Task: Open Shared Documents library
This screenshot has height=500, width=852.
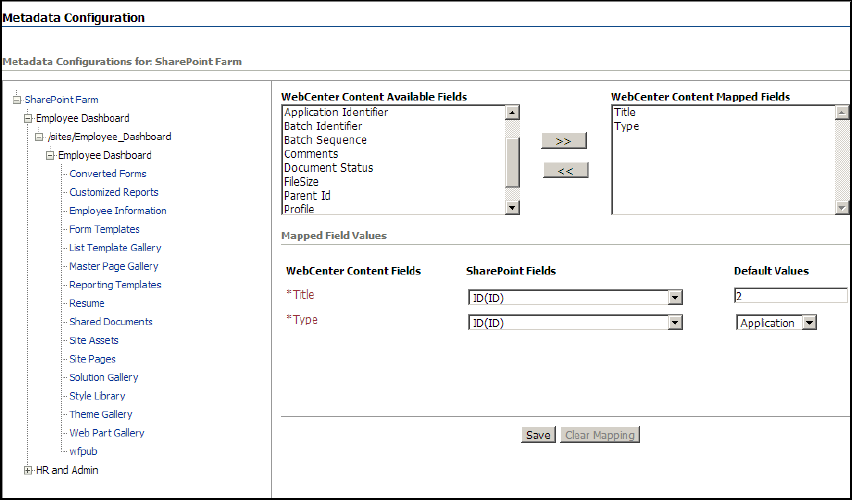Action: [x=111, y=322]
